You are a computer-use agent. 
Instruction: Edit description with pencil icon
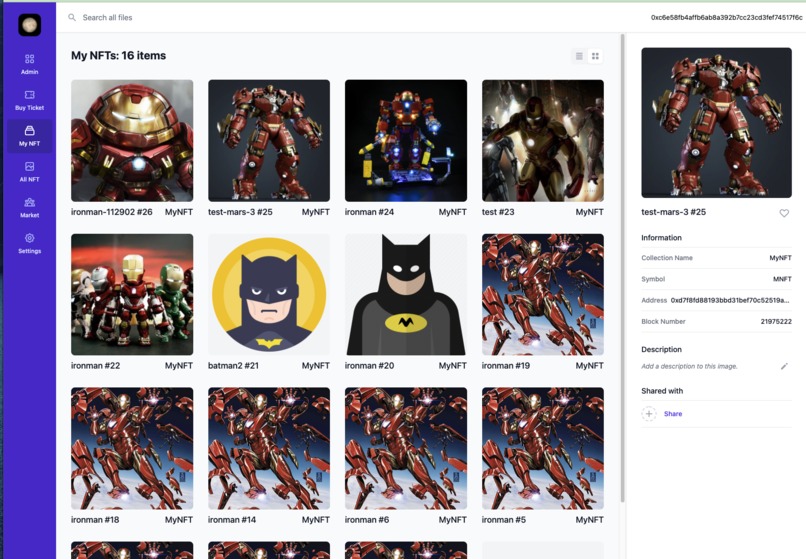coord(784,366)
